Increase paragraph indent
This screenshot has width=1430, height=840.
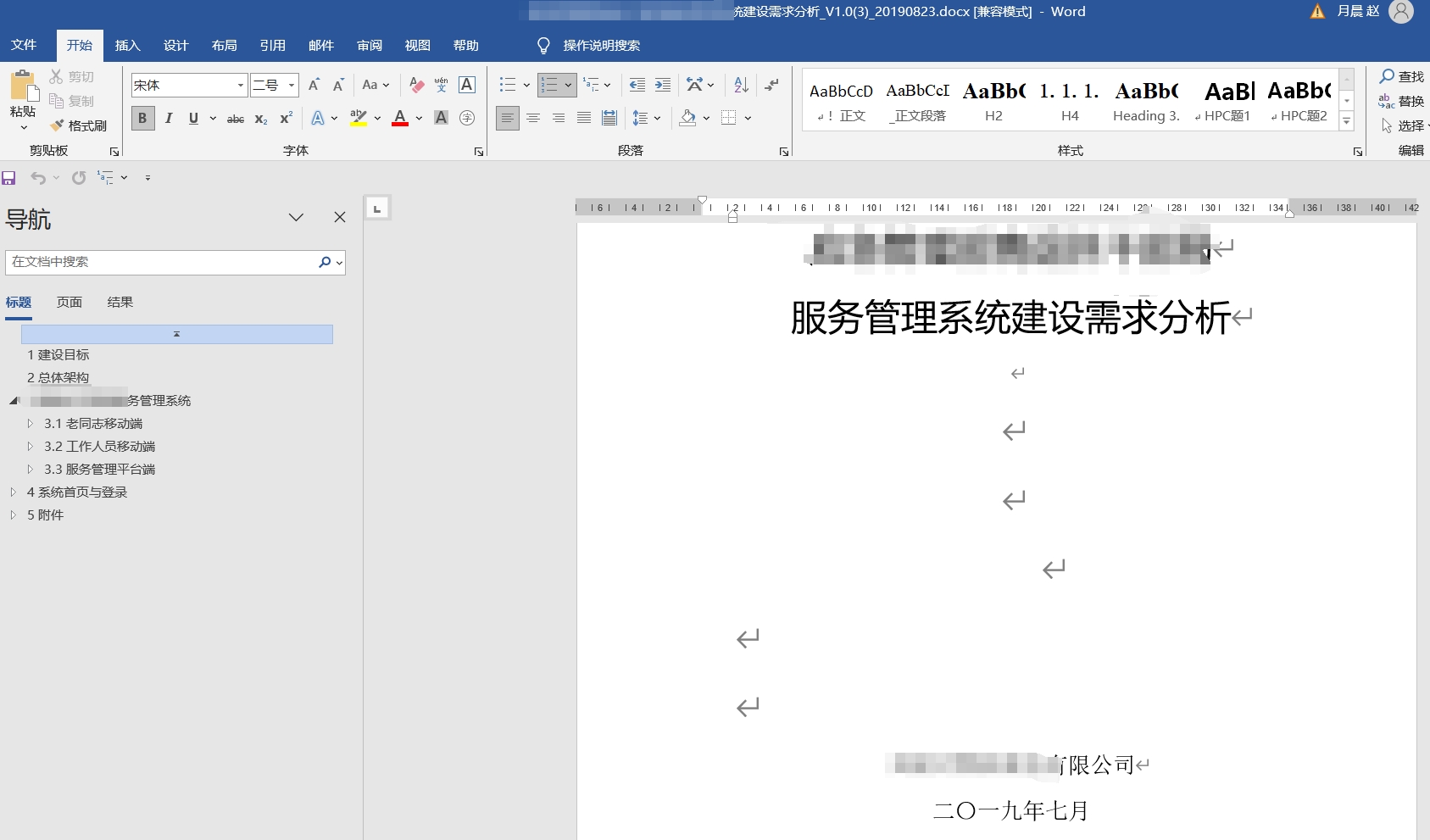coord(663,85)
